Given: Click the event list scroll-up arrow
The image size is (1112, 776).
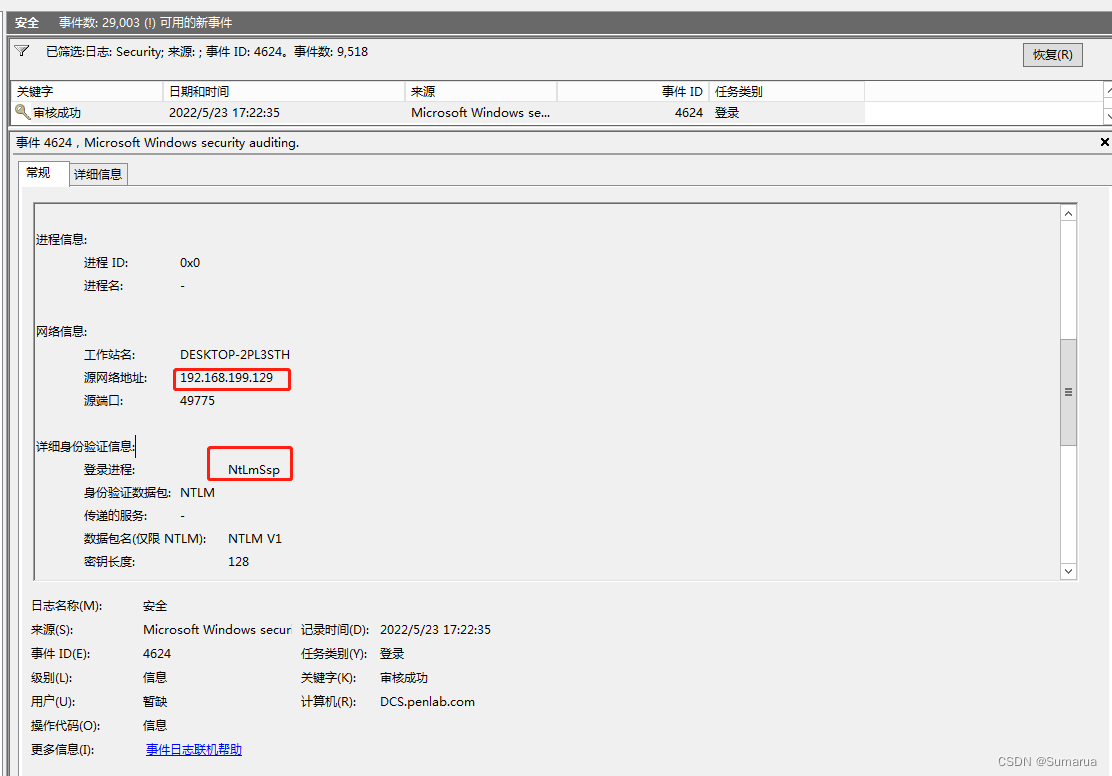Looking at the screenshot, I should click(1108, 92).
